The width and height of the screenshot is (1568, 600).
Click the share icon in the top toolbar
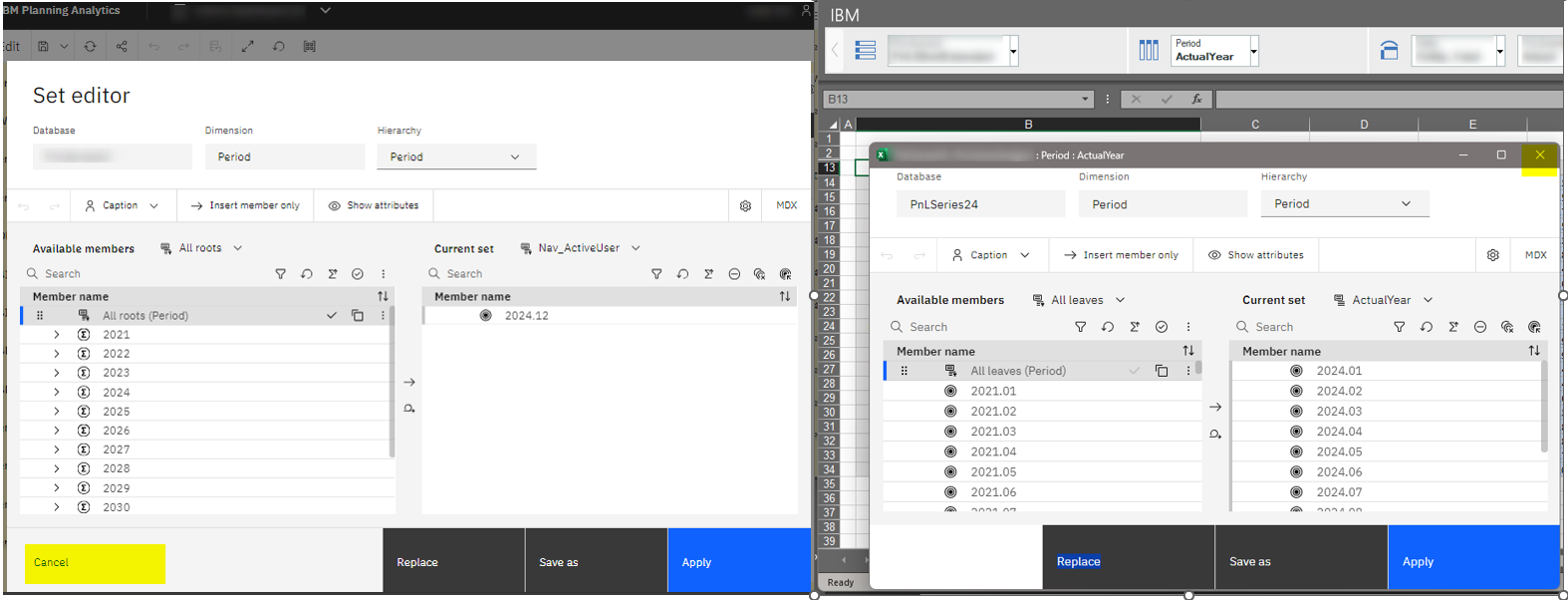[122, 46]
